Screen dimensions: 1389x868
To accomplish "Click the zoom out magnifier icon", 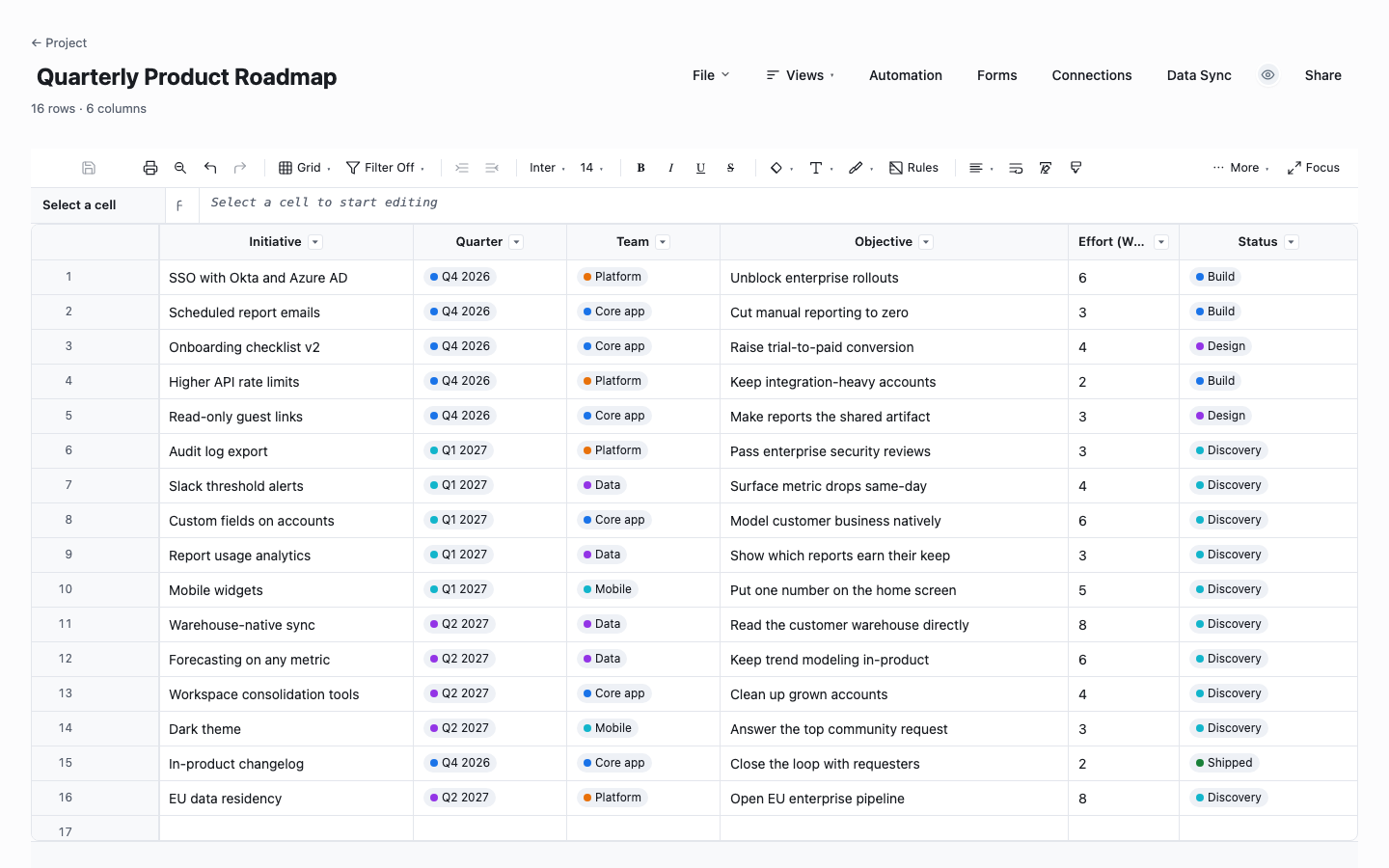I will (x=180, y=168).
